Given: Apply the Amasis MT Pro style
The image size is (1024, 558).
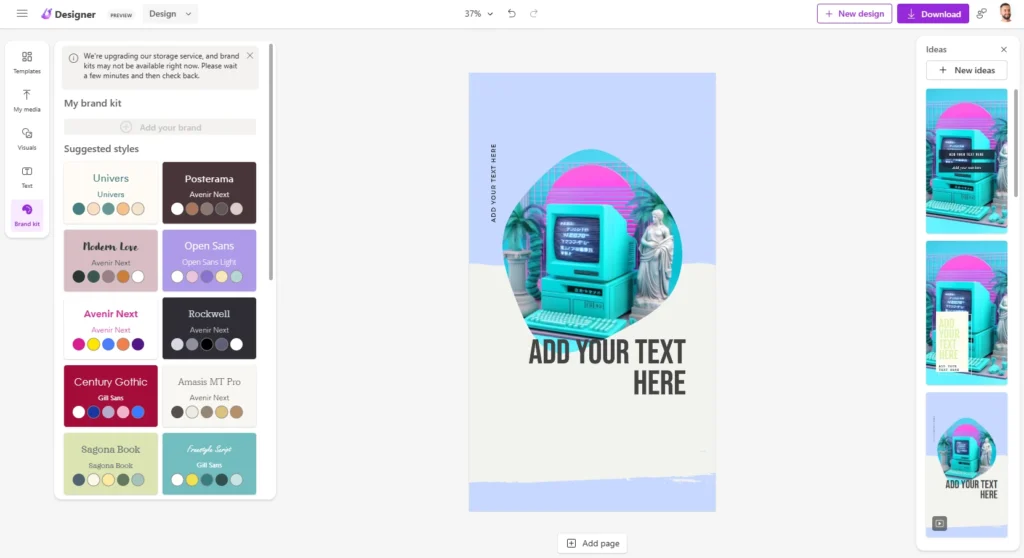Looking at the screenshot, I should point(209,396).
